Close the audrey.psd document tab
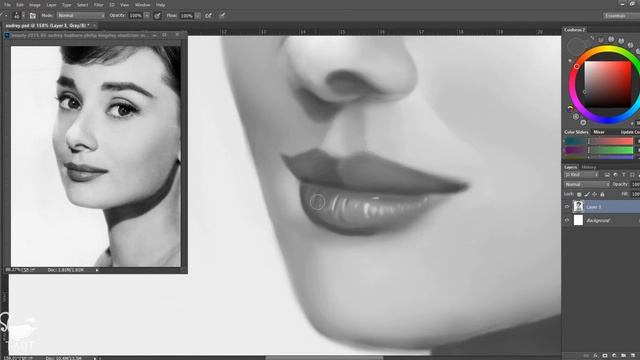The width and height of the screenshot is (640, 360). 94,25
